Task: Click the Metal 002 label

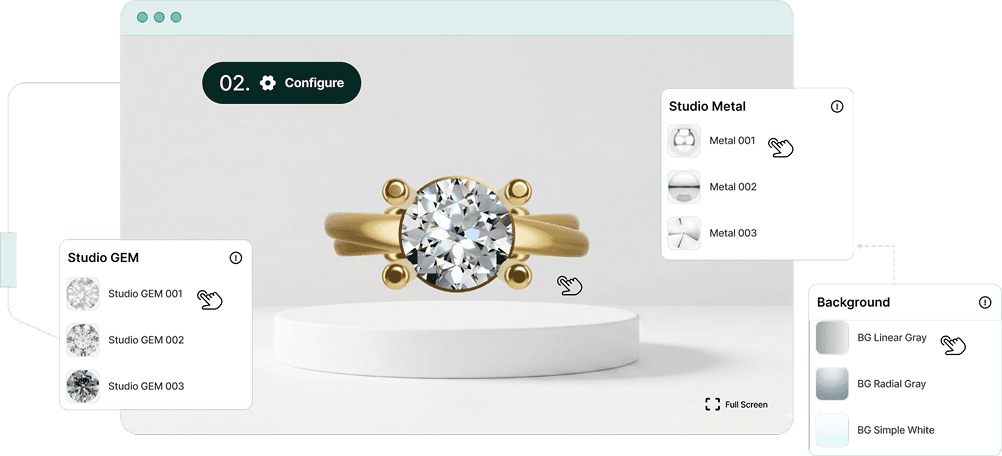Action: pyautogui.click(x=733, y=187)
